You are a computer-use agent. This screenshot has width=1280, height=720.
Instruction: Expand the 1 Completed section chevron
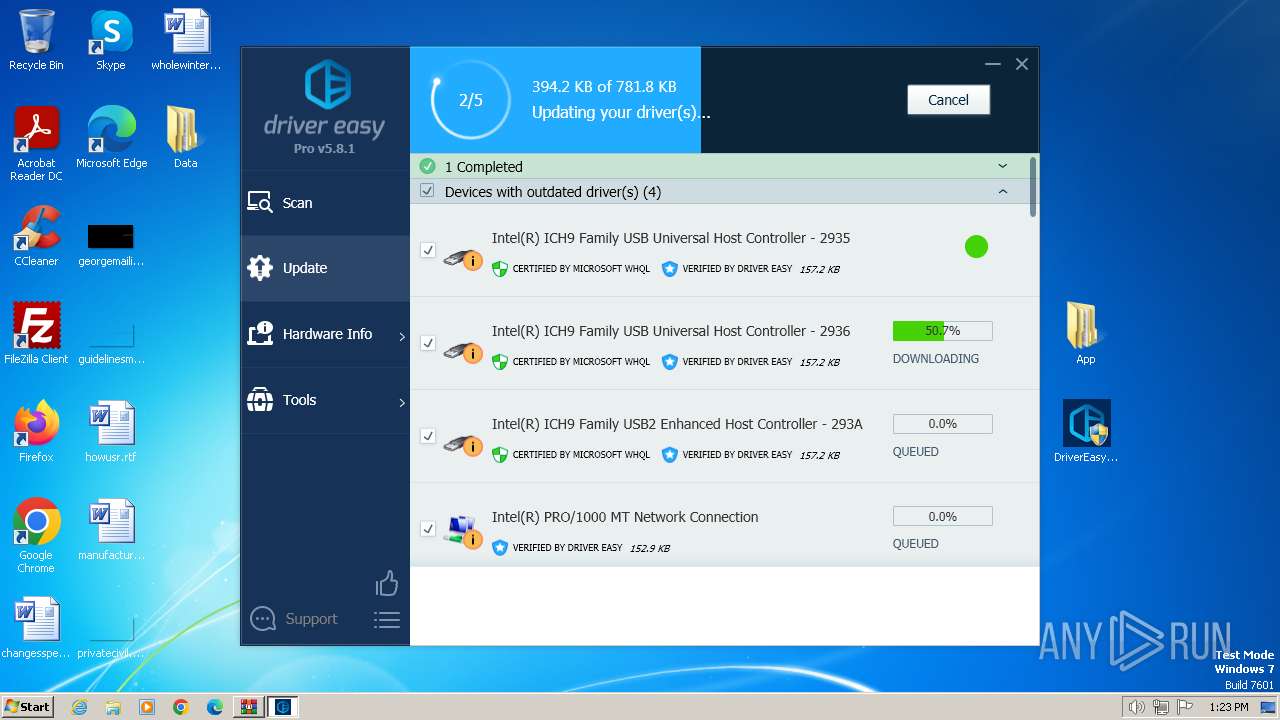pos(1003,166)
